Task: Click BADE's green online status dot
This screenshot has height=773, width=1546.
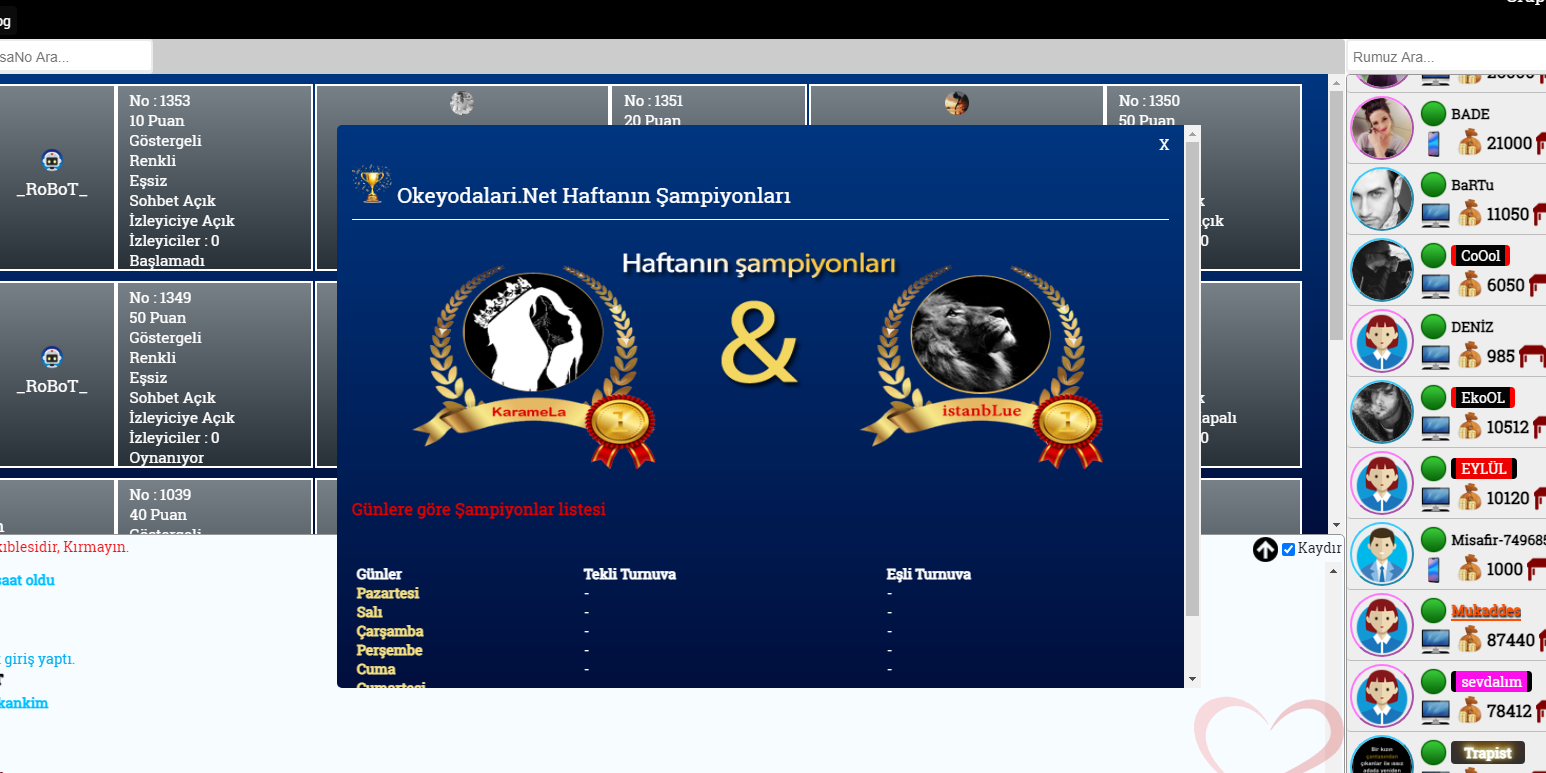Action: click(1434, 114)
